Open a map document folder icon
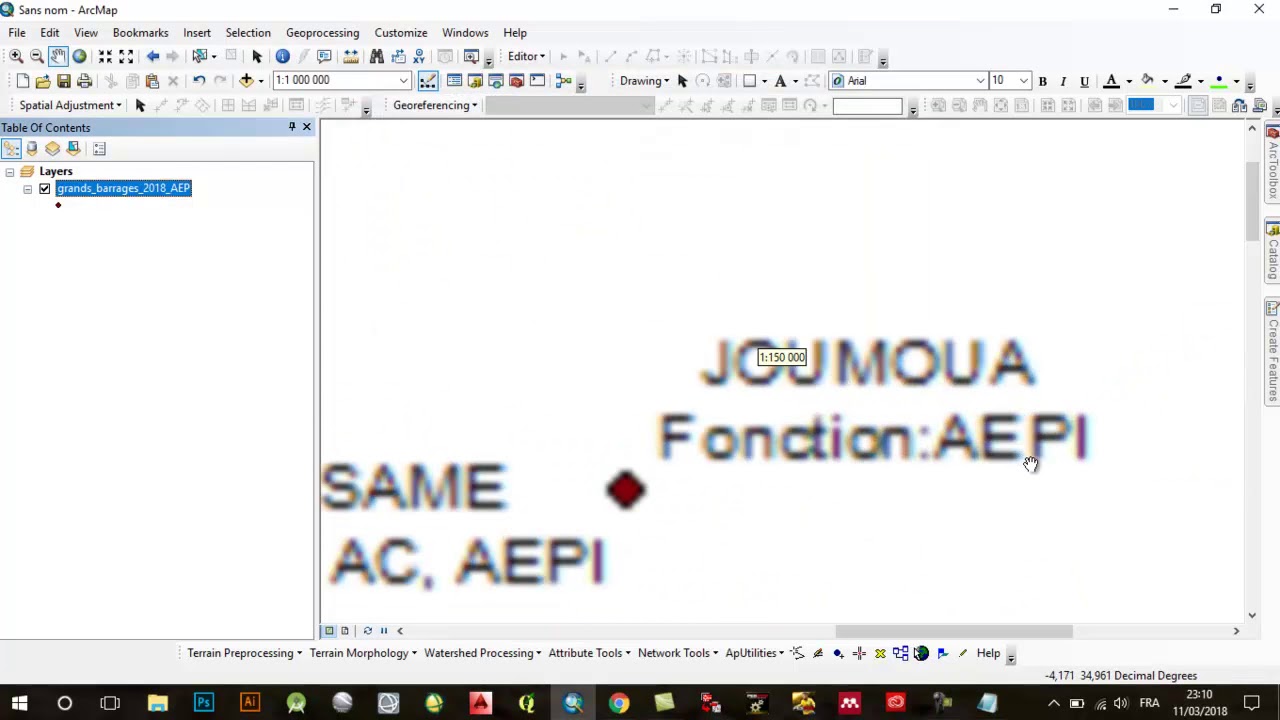The image size is (1280, 720). point(43,81)
